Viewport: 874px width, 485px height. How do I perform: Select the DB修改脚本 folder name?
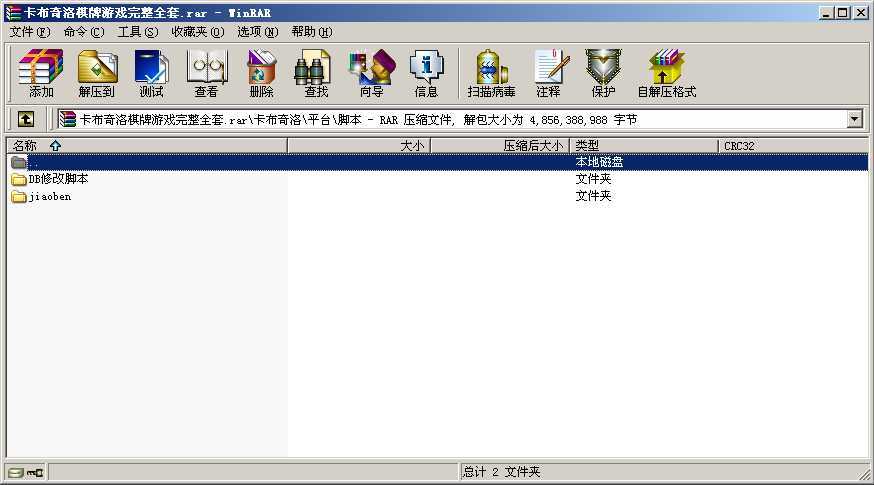click(58, 179)
